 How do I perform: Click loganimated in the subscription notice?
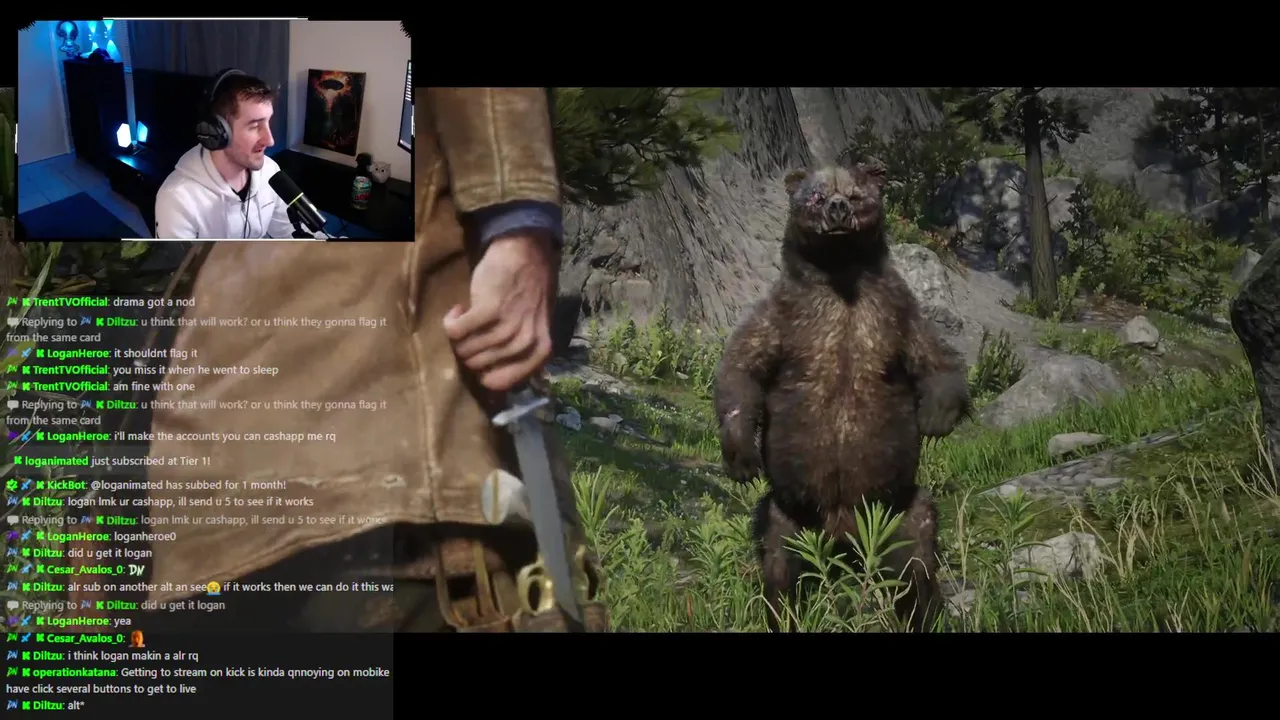pos(56,461)
